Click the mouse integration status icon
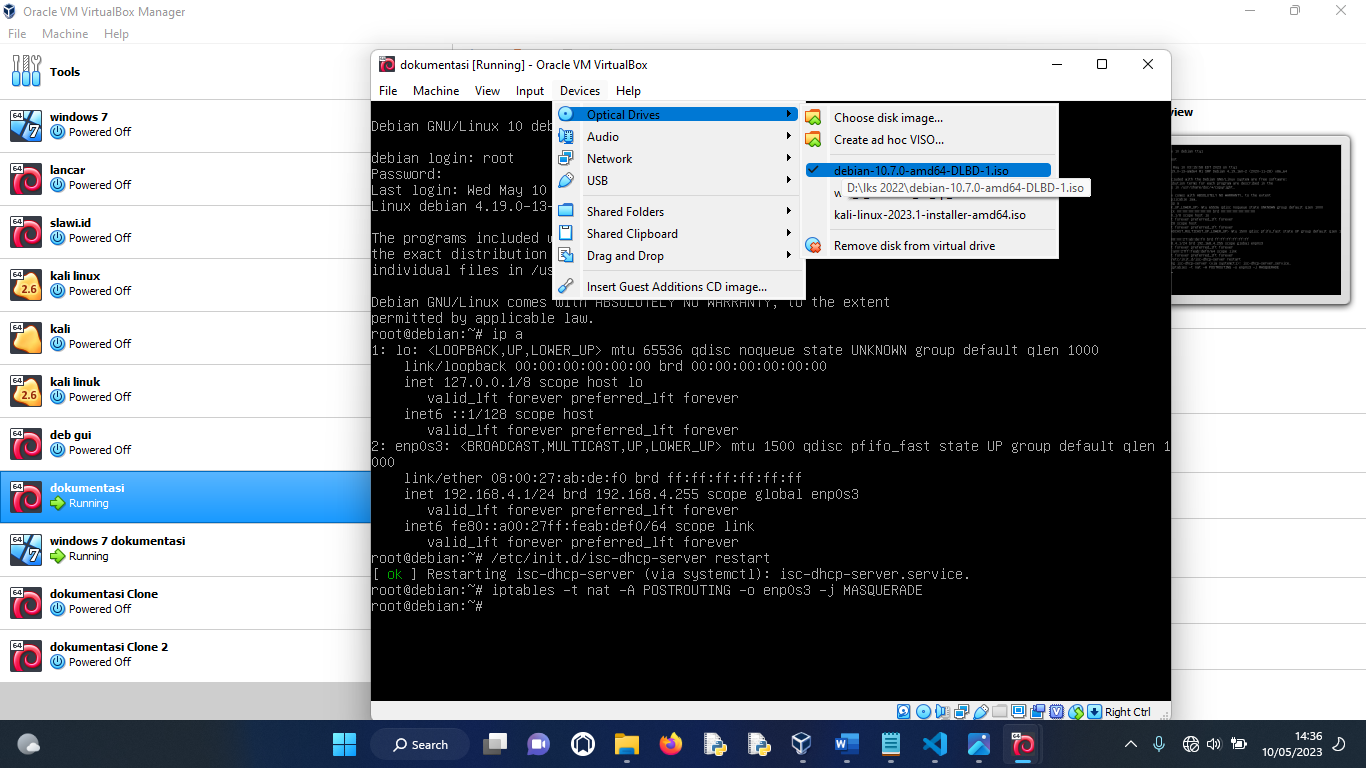 pyautogui.click(x=1075, y=711)
